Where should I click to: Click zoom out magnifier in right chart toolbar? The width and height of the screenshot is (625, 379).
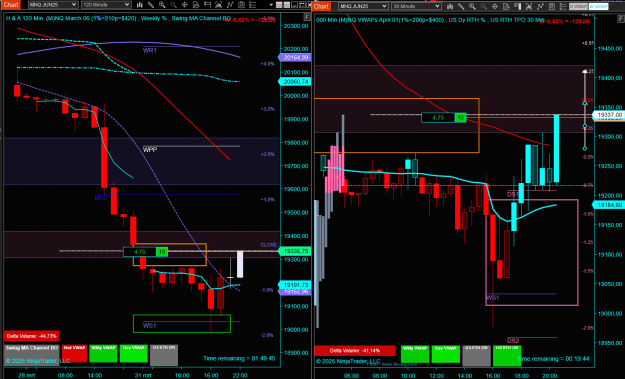[483, 6]
